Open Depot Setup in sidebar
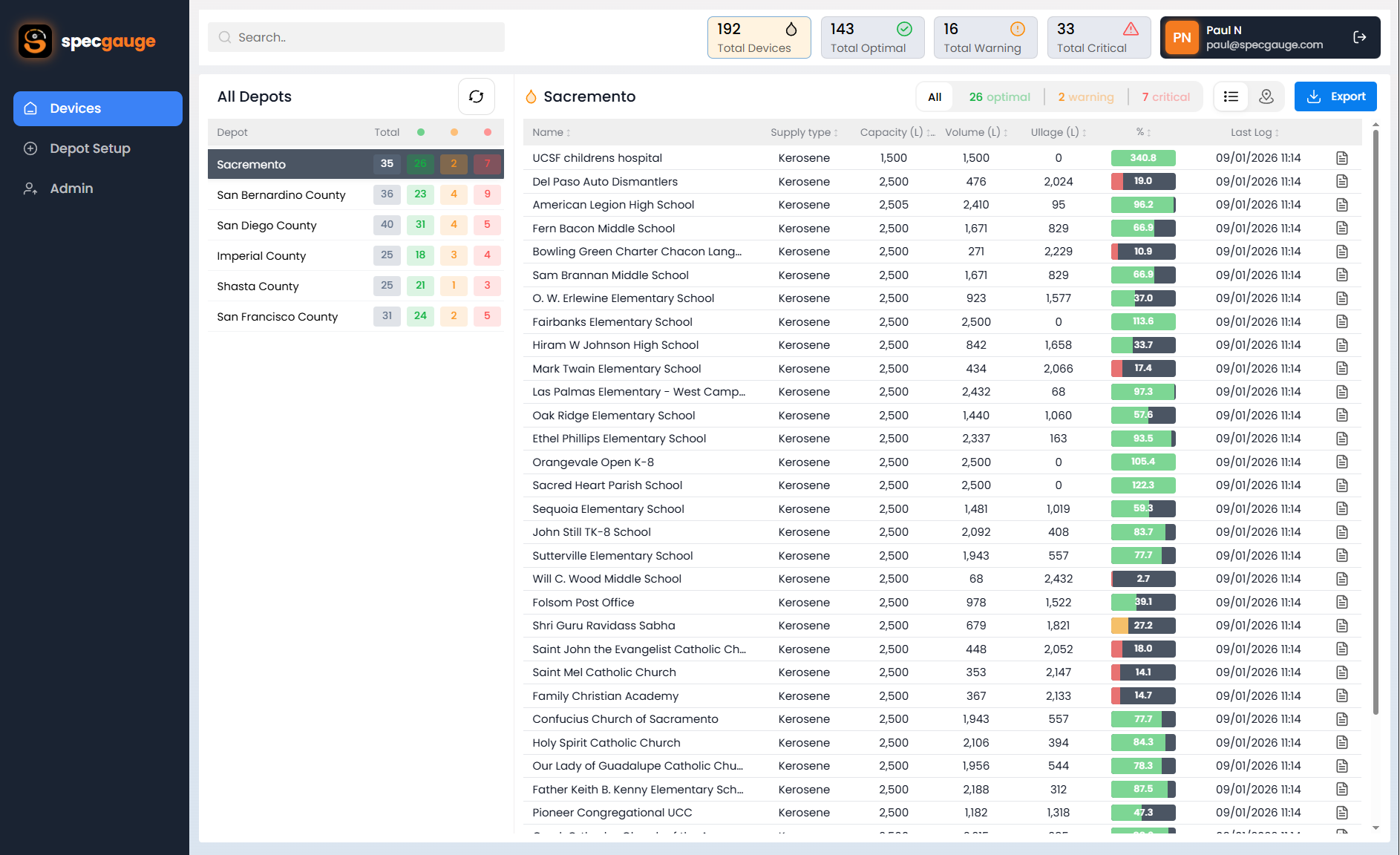The image size is (1400, 855). point(90,148)
